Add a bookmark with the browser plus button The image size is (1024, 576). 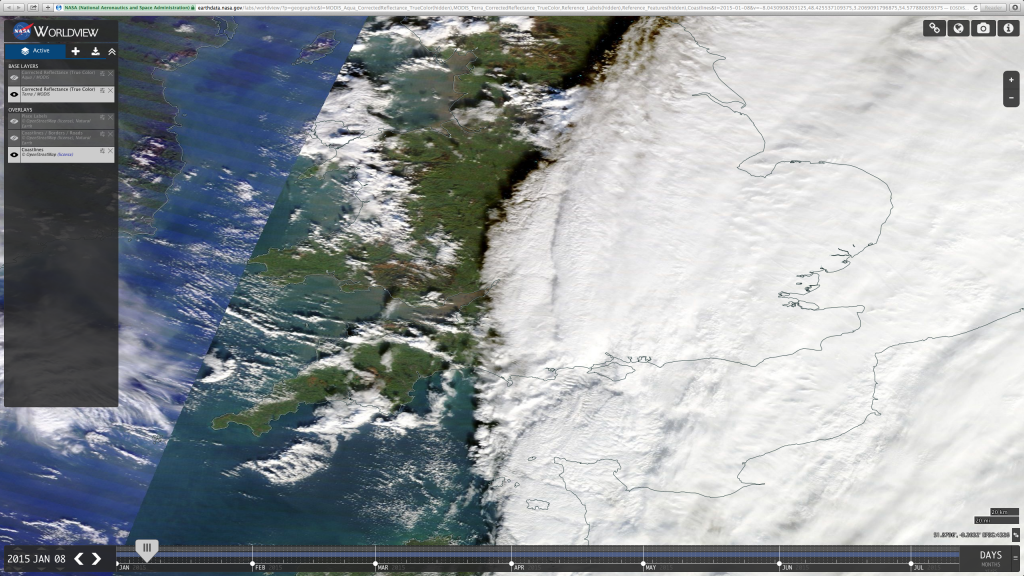point(47,7)
